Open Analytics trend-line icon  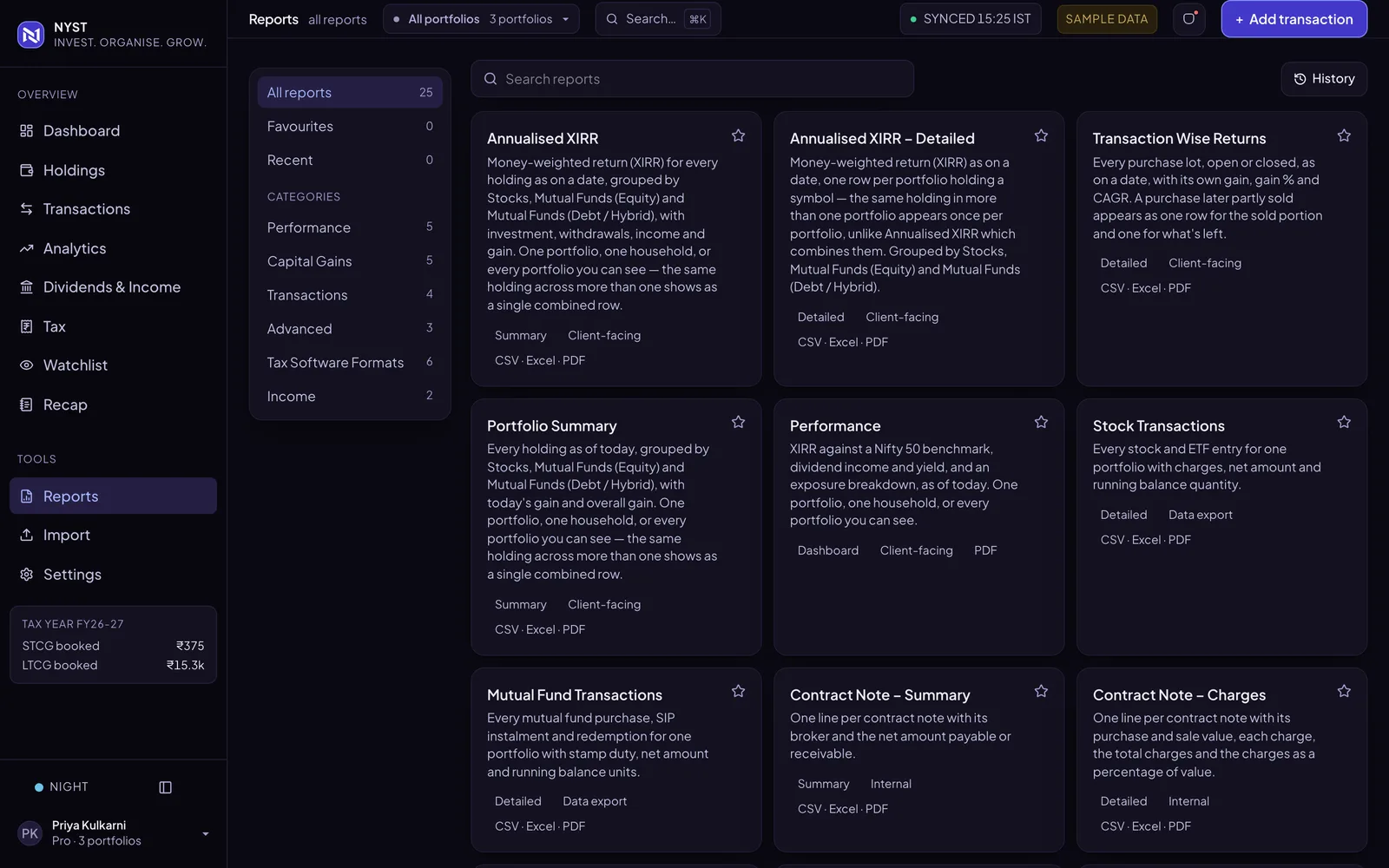click(x=27, y=248)
